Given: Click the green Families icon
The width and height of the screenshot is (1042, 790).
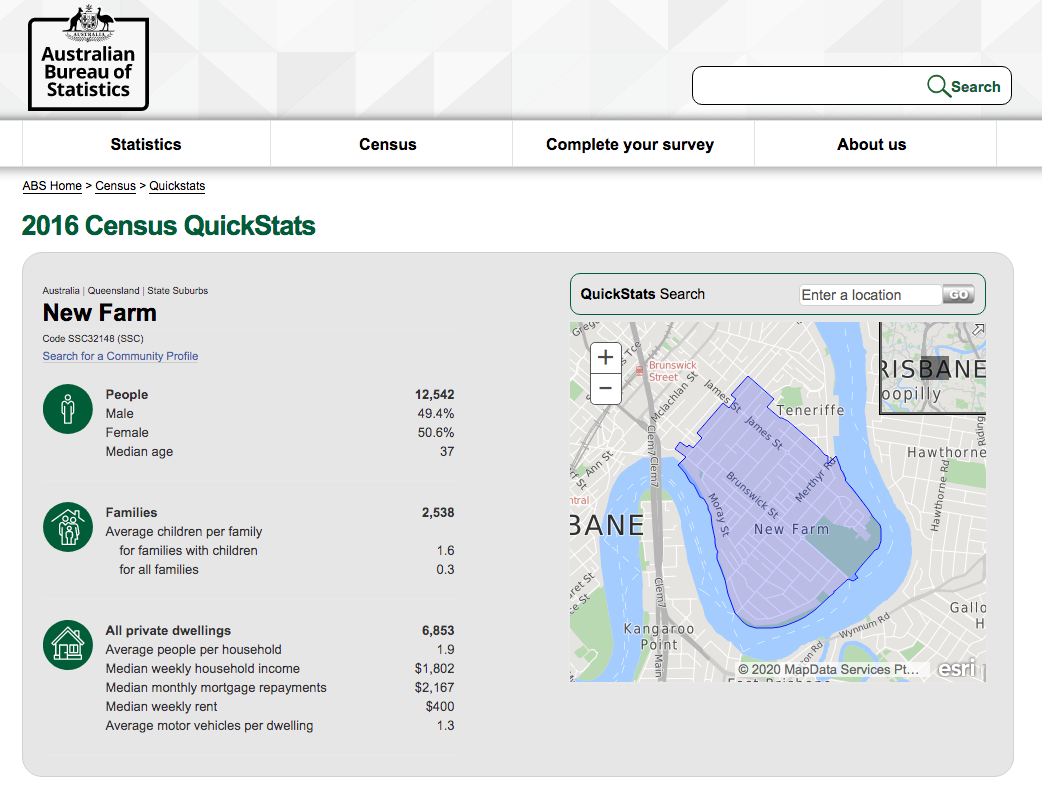Looking at the screenshot, I should pyautogui.click(x=68, y=526).
